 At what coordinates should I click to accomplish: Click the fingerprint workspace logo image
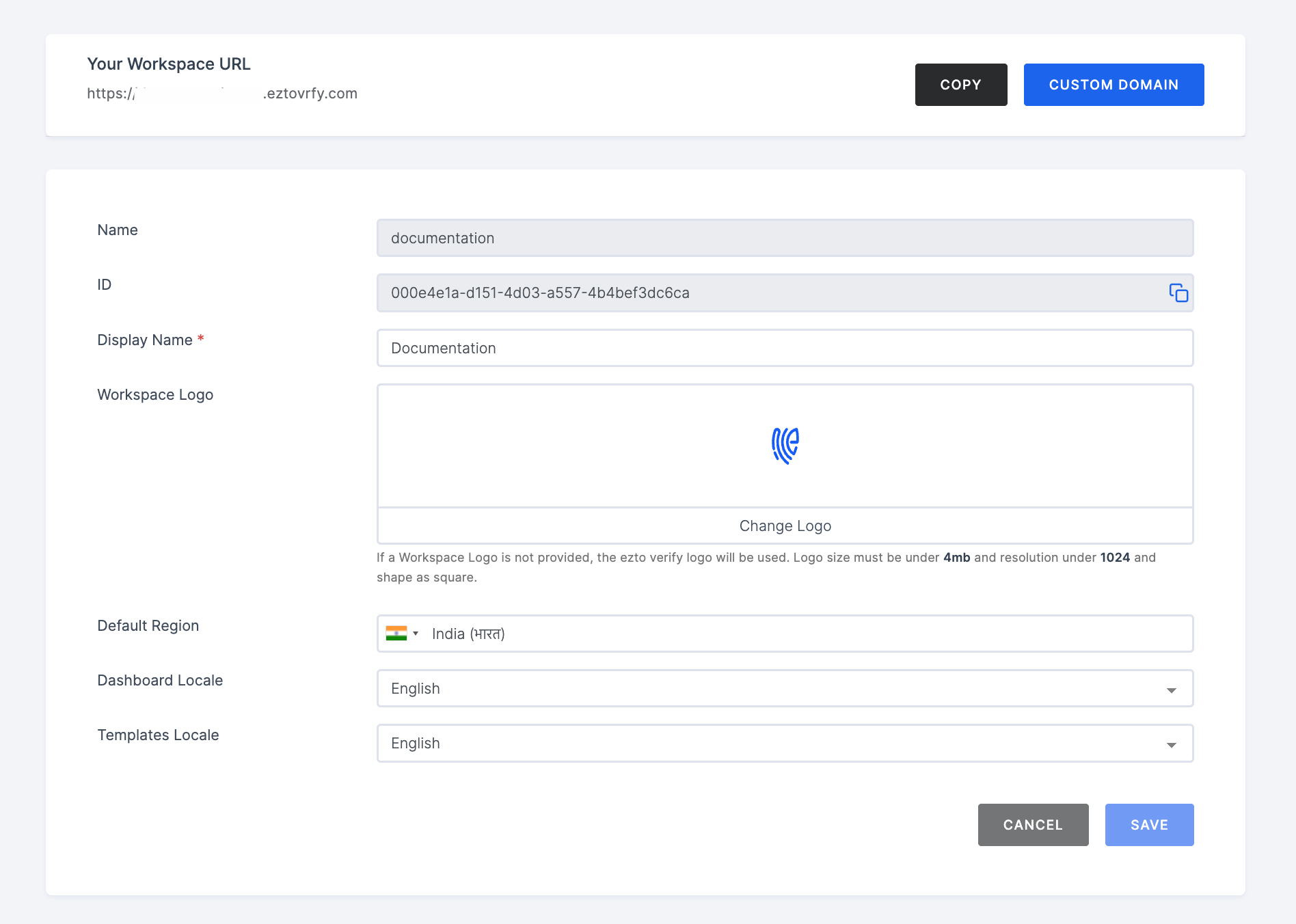point(785,446)
